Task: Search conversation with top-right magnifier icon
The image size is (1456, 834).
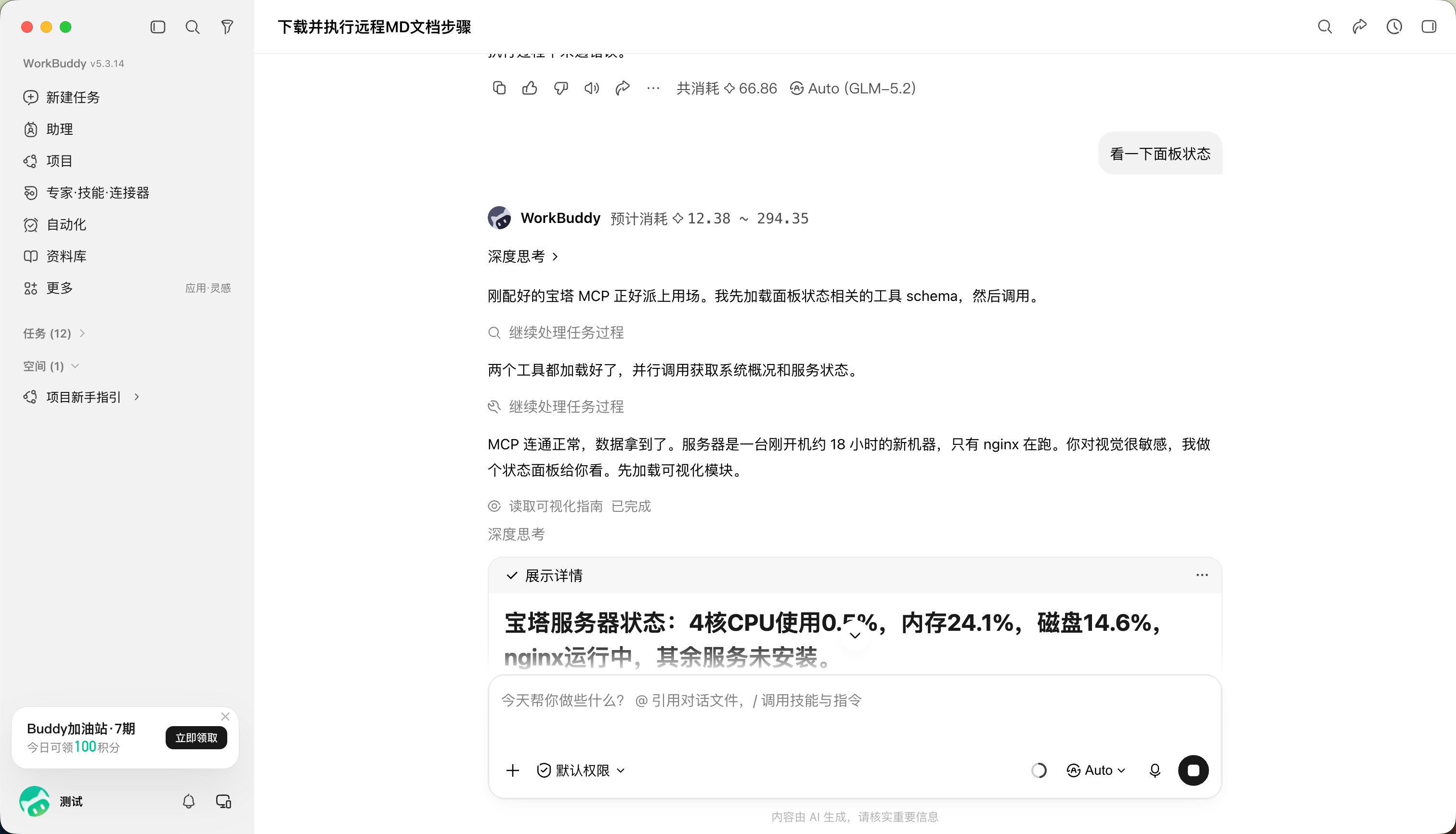Action: (x=1324, y=27)
